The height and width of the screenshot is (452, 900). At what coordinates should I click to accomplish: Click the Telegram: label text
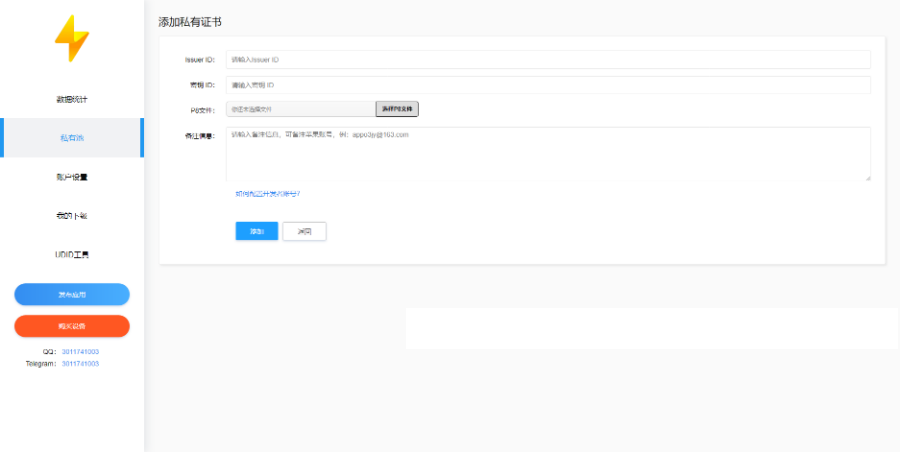pos(41,364)
